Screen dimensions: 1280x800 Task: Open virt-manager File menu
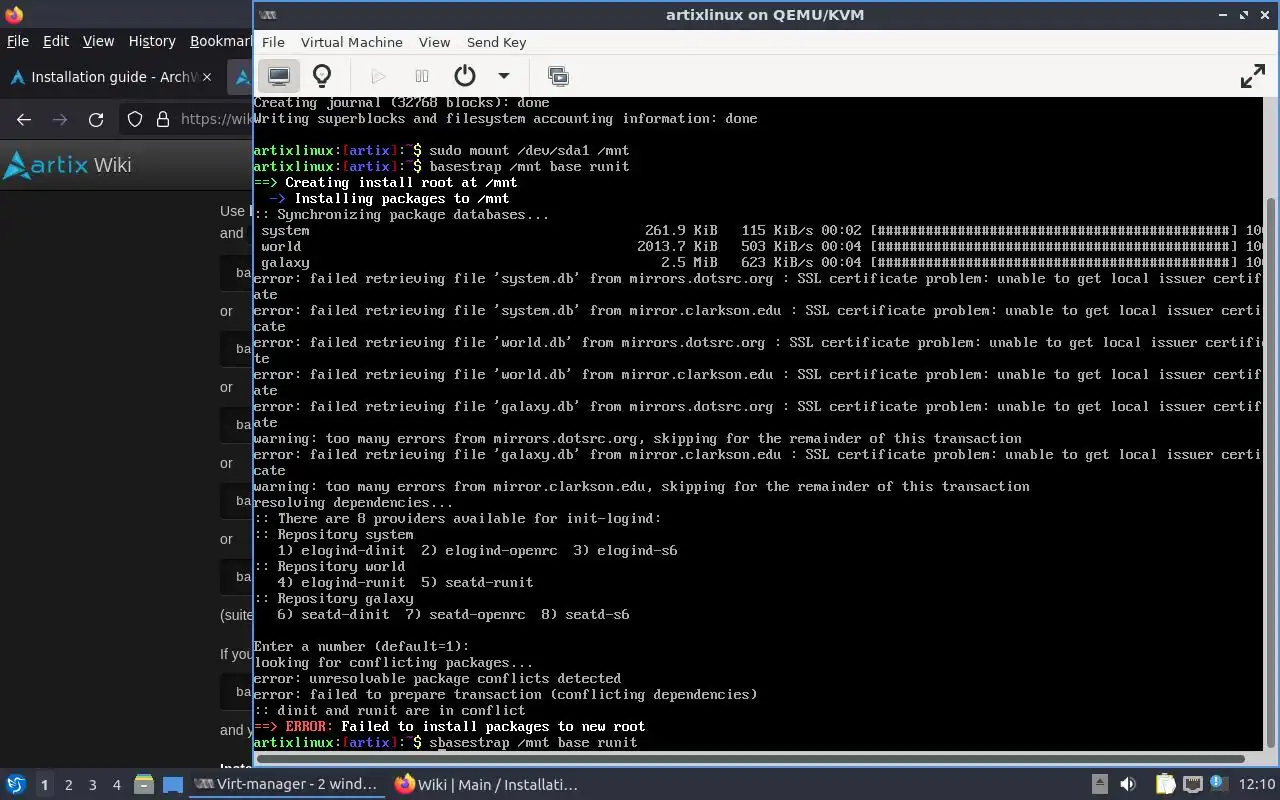(273, 42)
